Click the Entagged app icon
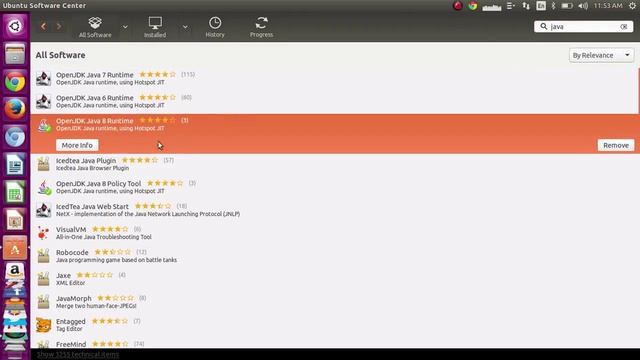 click(44, 325)
